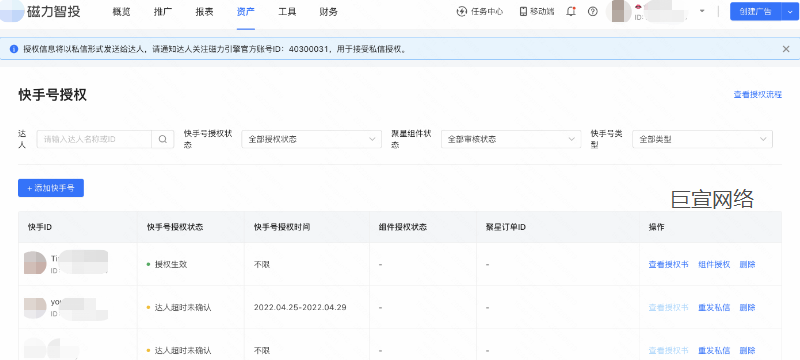Switch to the 概览 tab
The height and width of the screenshot is (360, 800).
pyautogui.click(x=121, y=12)
